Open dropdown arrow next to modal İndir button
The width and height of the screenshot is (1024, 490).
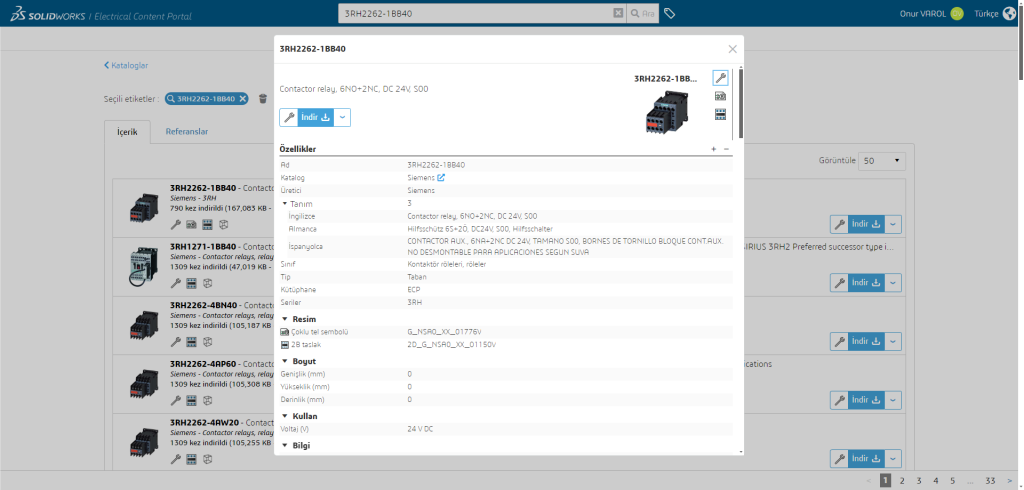(x=343, y=117)
